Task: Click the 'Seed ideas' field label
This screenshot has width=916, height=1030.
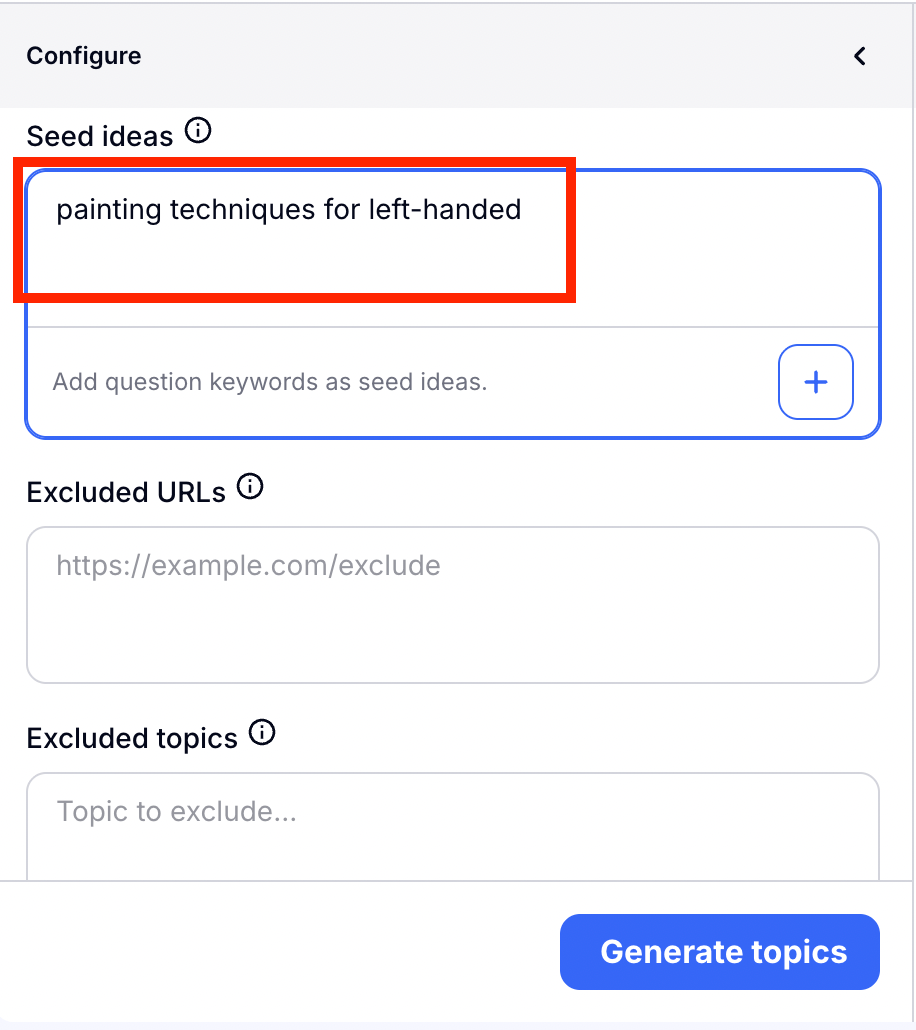Action: tap(100, 136)
